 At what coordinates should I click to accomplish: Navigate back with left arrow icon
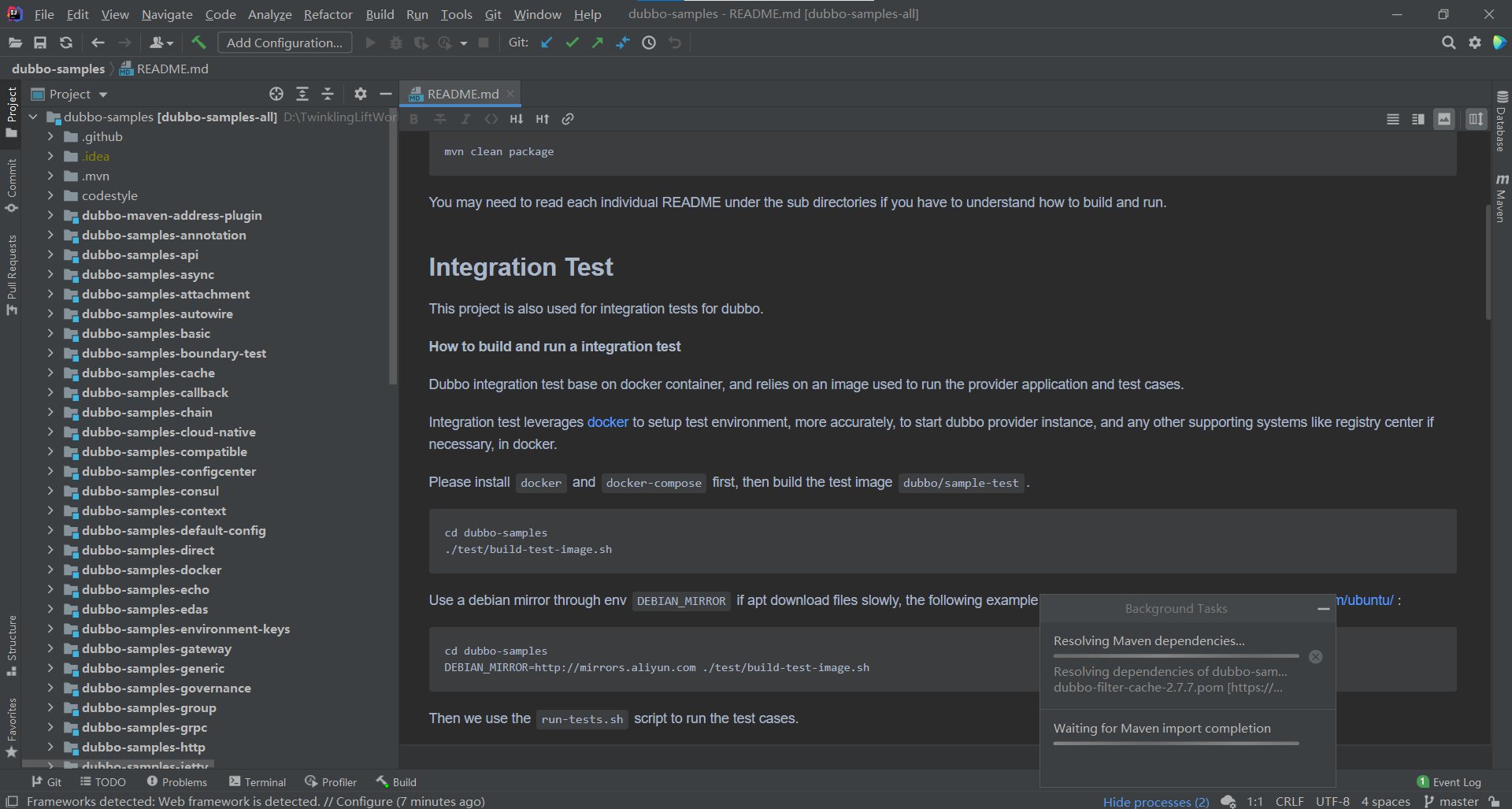[98, 43]
